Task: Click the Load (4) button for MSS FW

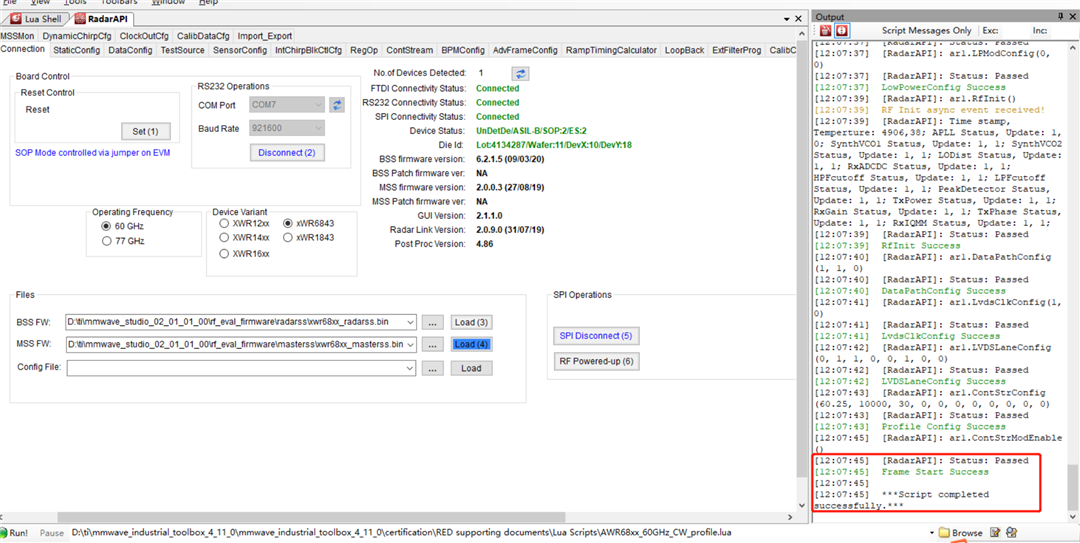Action: [x=472, y=344]
